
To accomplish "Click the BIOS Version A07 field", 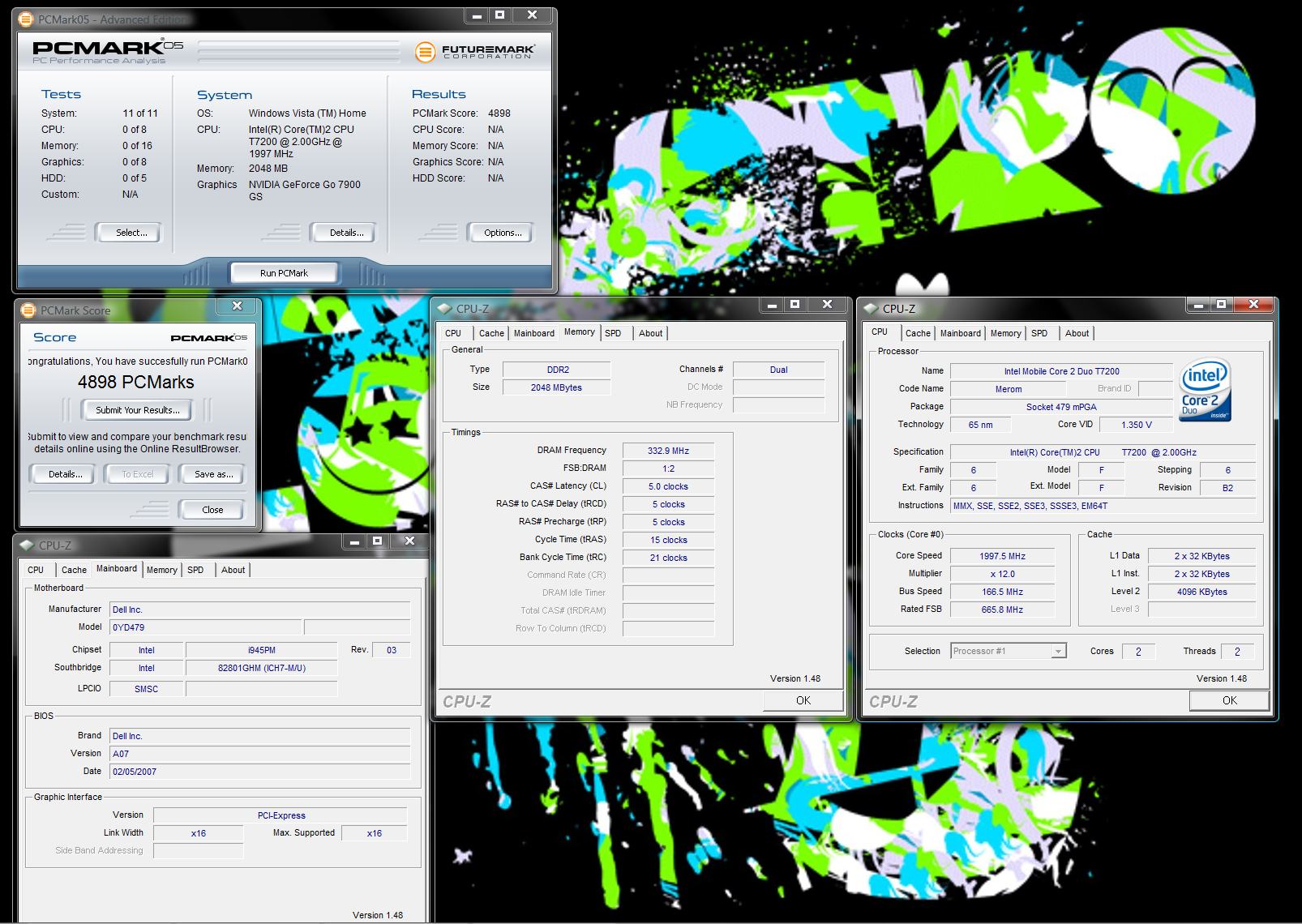I will coord(259,754).
